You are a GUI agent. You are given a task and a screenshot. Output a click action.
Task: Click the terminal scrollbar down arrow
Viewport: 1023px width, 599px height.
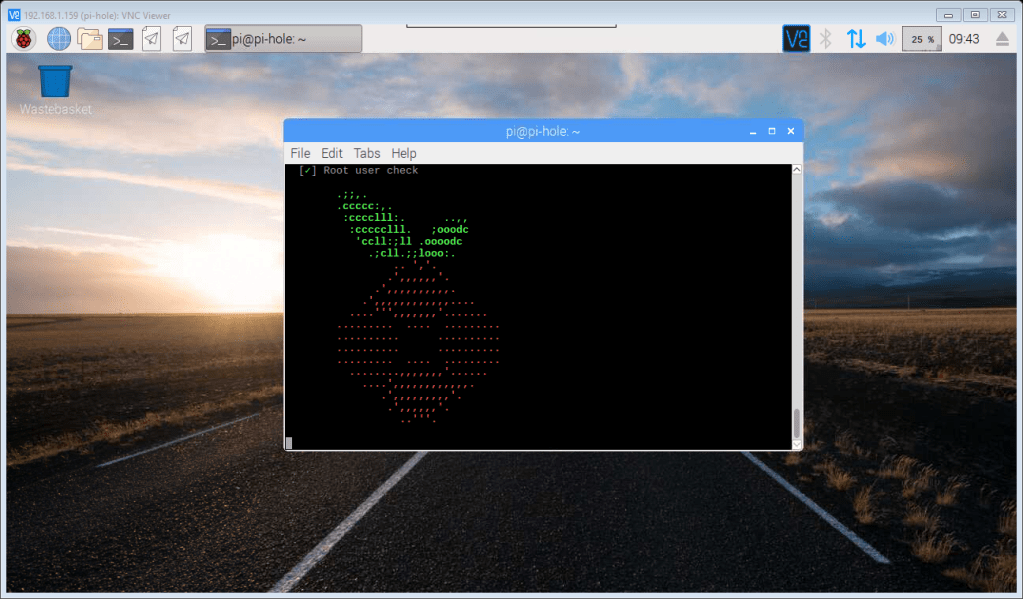(x=797, y=444)
